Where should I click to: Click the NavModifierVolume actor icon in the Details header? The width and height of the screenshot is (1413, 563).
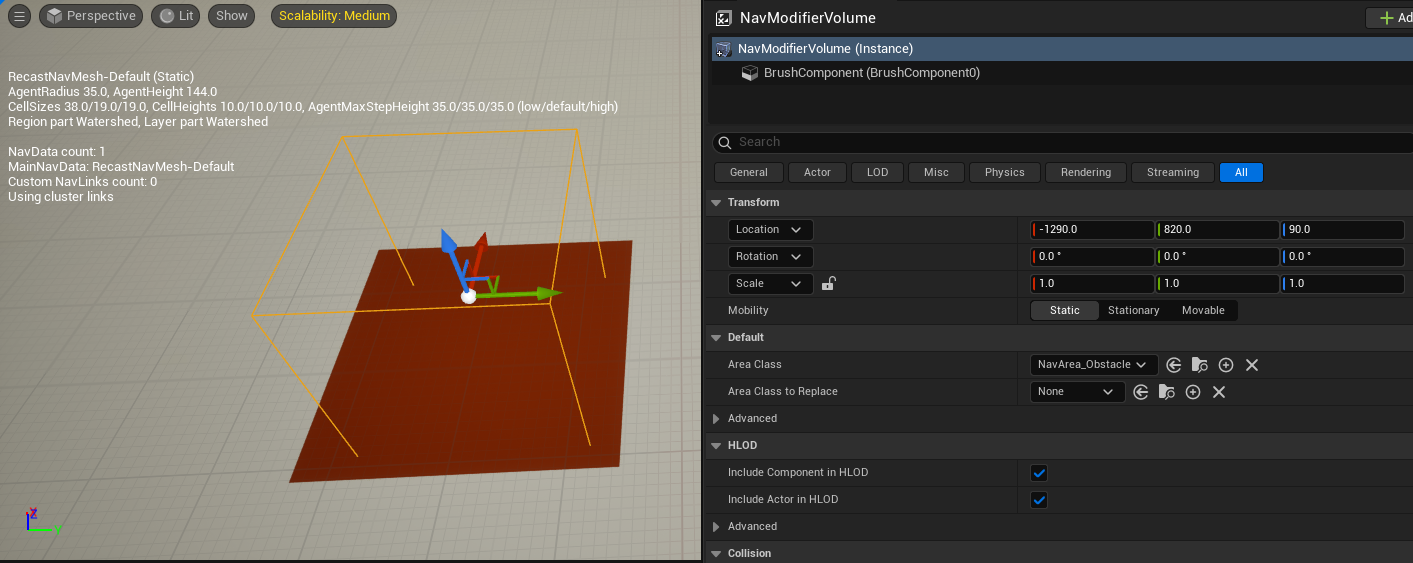723,18
